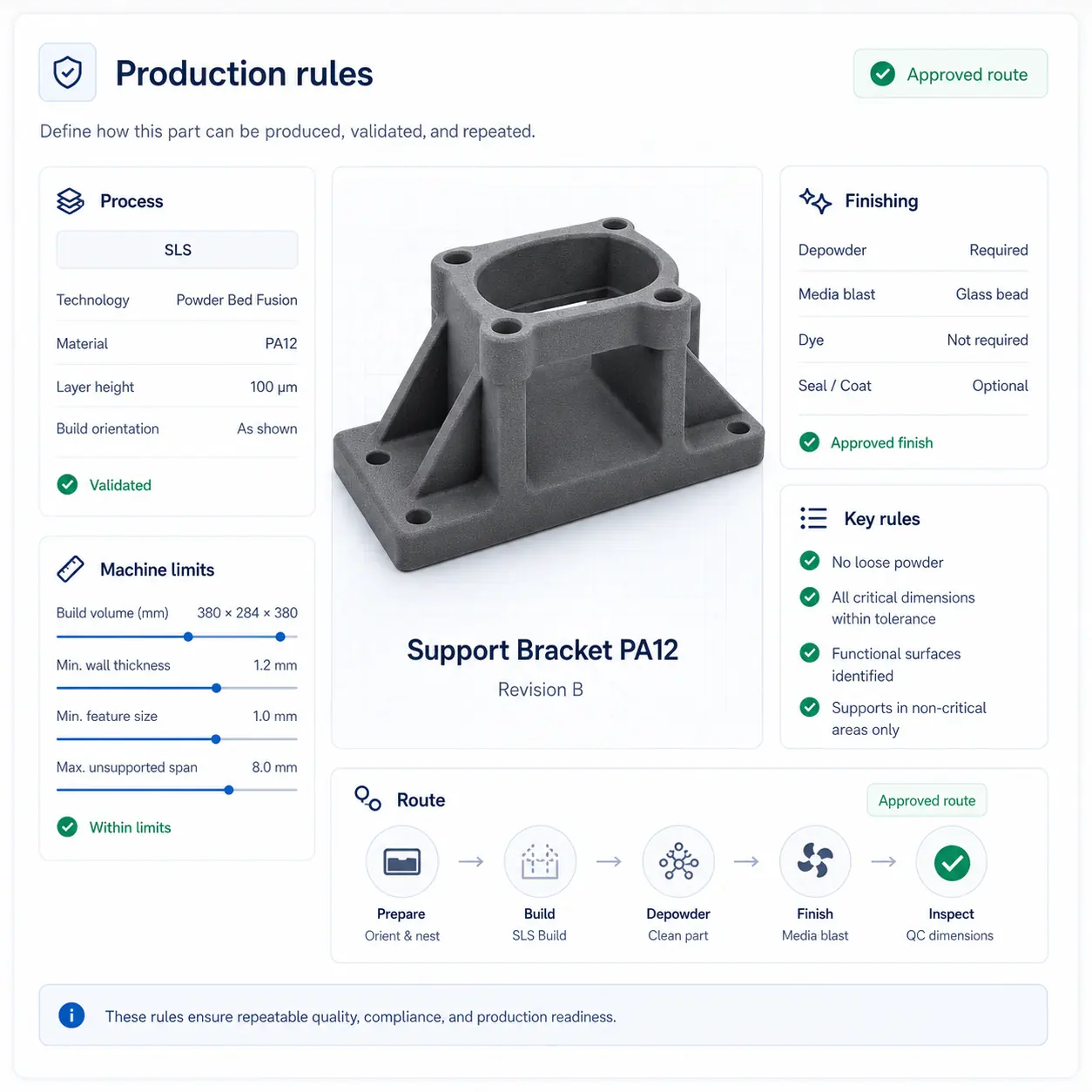Click the Key rules list icon
Viewport: 1092px width, 1092px height.
[x=813, y=518]
